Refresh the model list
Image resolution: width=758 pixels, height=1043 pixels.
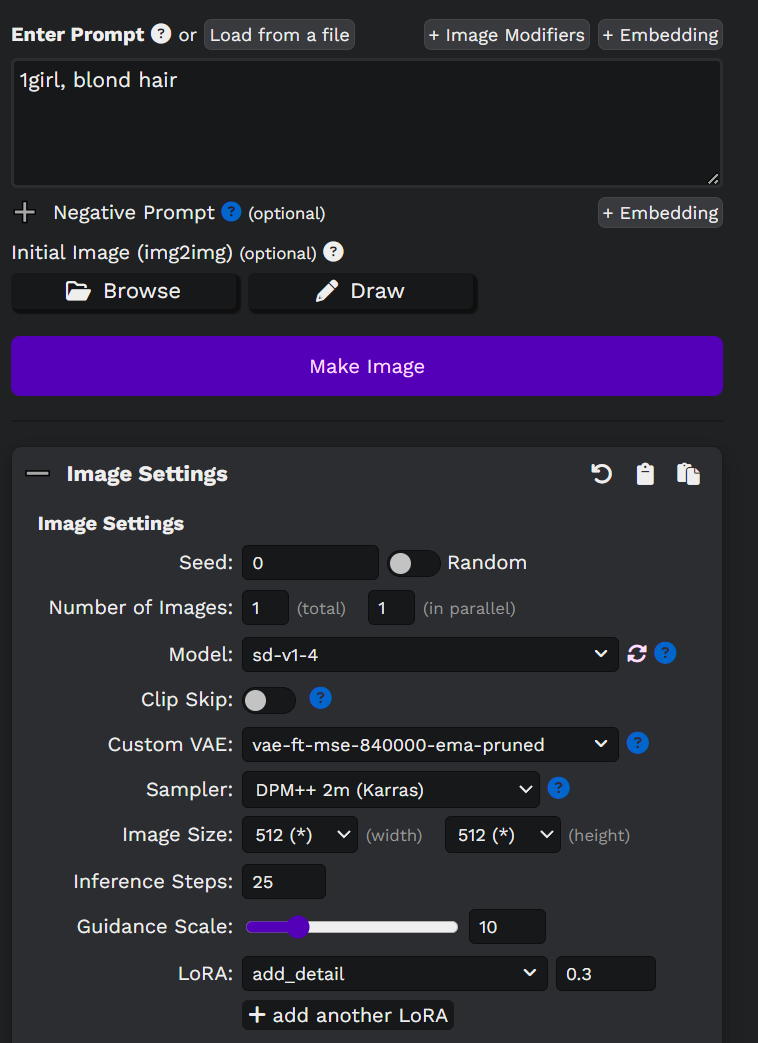[x=638, y=653]
